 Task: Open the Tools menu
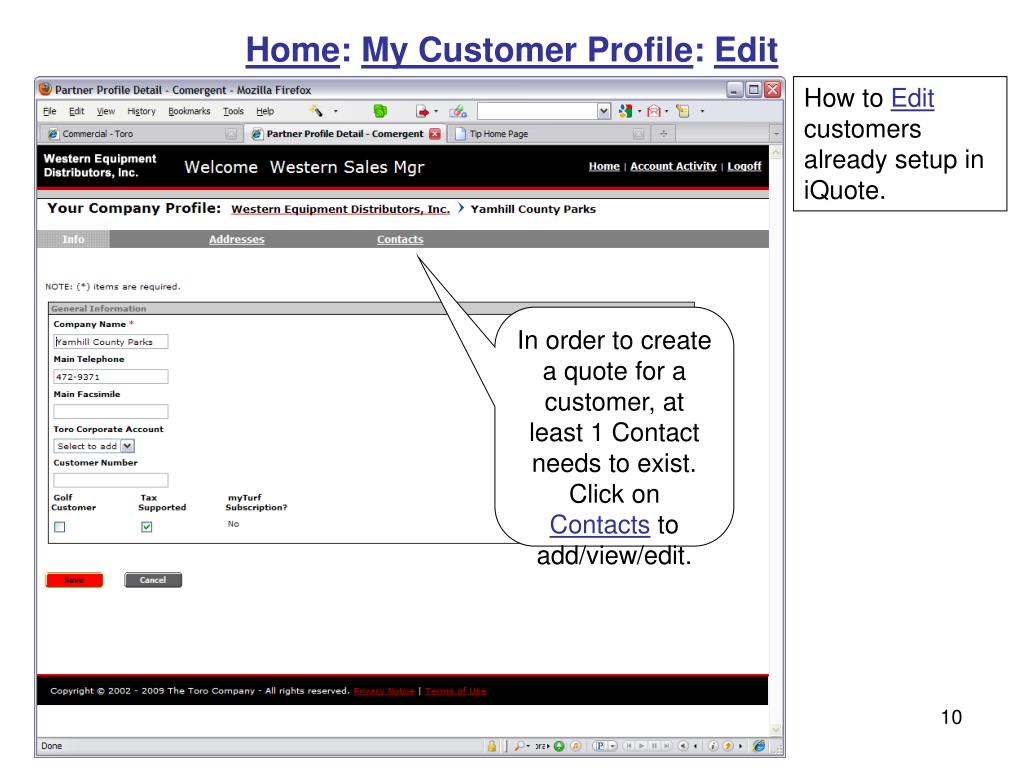coord(233,112)
